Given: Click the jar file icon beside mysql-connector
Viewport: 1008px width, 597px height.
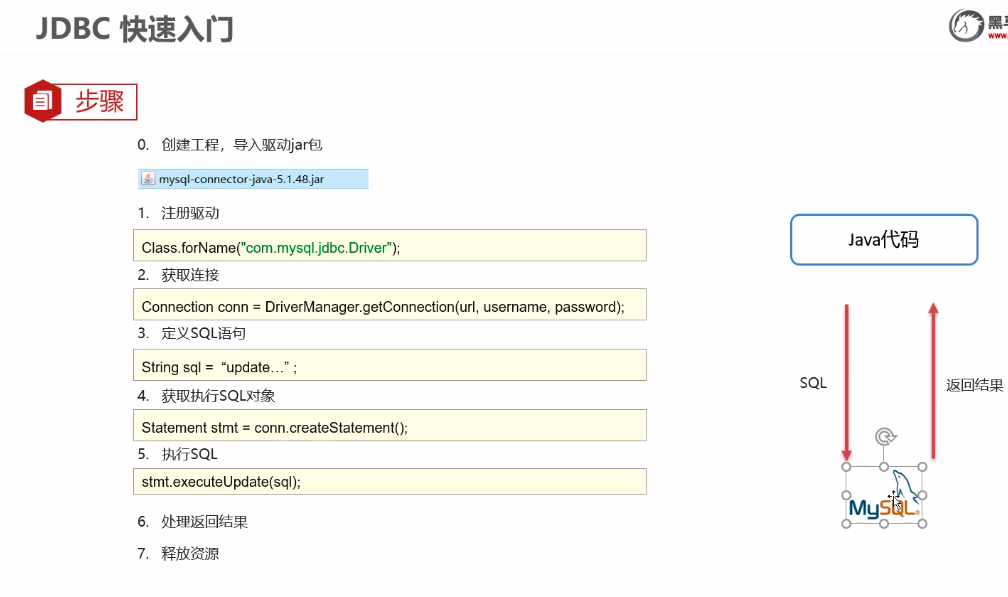Looking at the screenshot, I should pyautogui.click(x=148, y=179).
